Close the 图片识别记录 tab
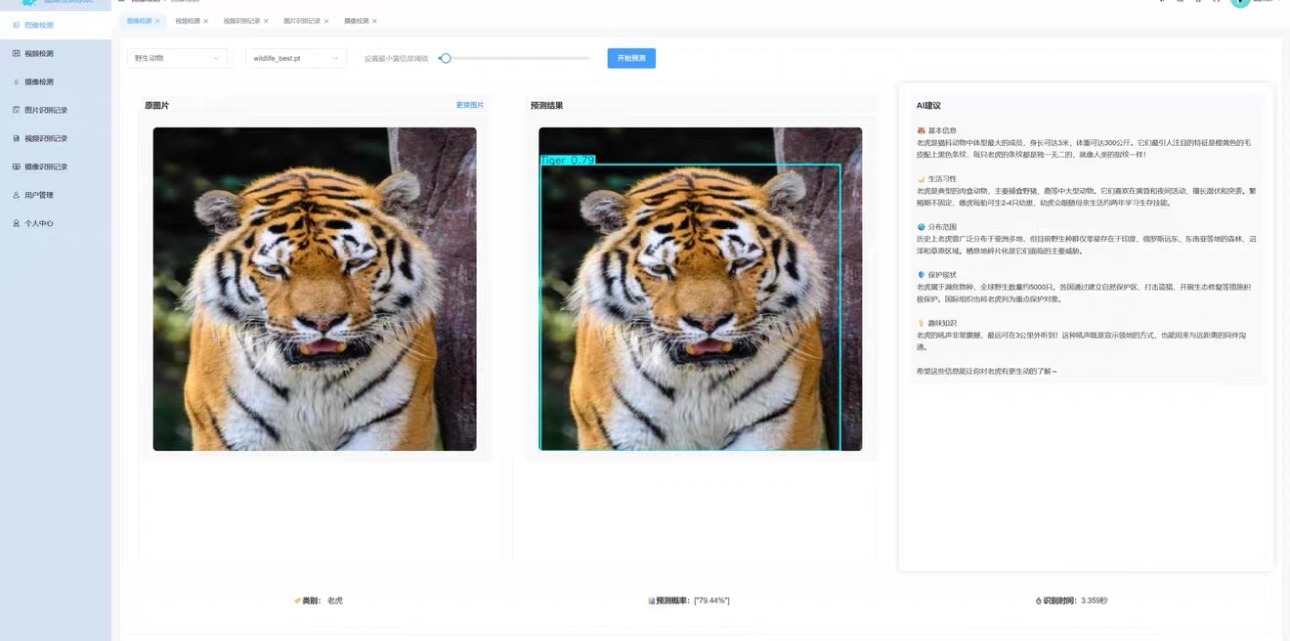 326,21
